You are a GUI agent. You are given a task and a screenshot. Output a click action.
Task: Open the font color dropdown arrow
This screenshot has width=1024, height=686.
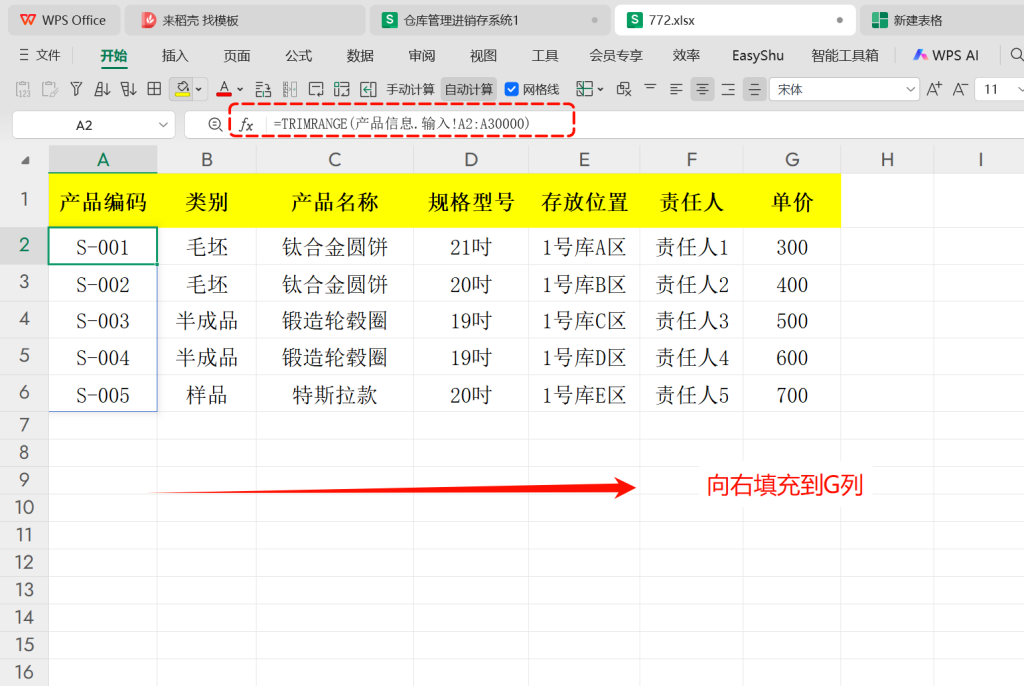240,90
